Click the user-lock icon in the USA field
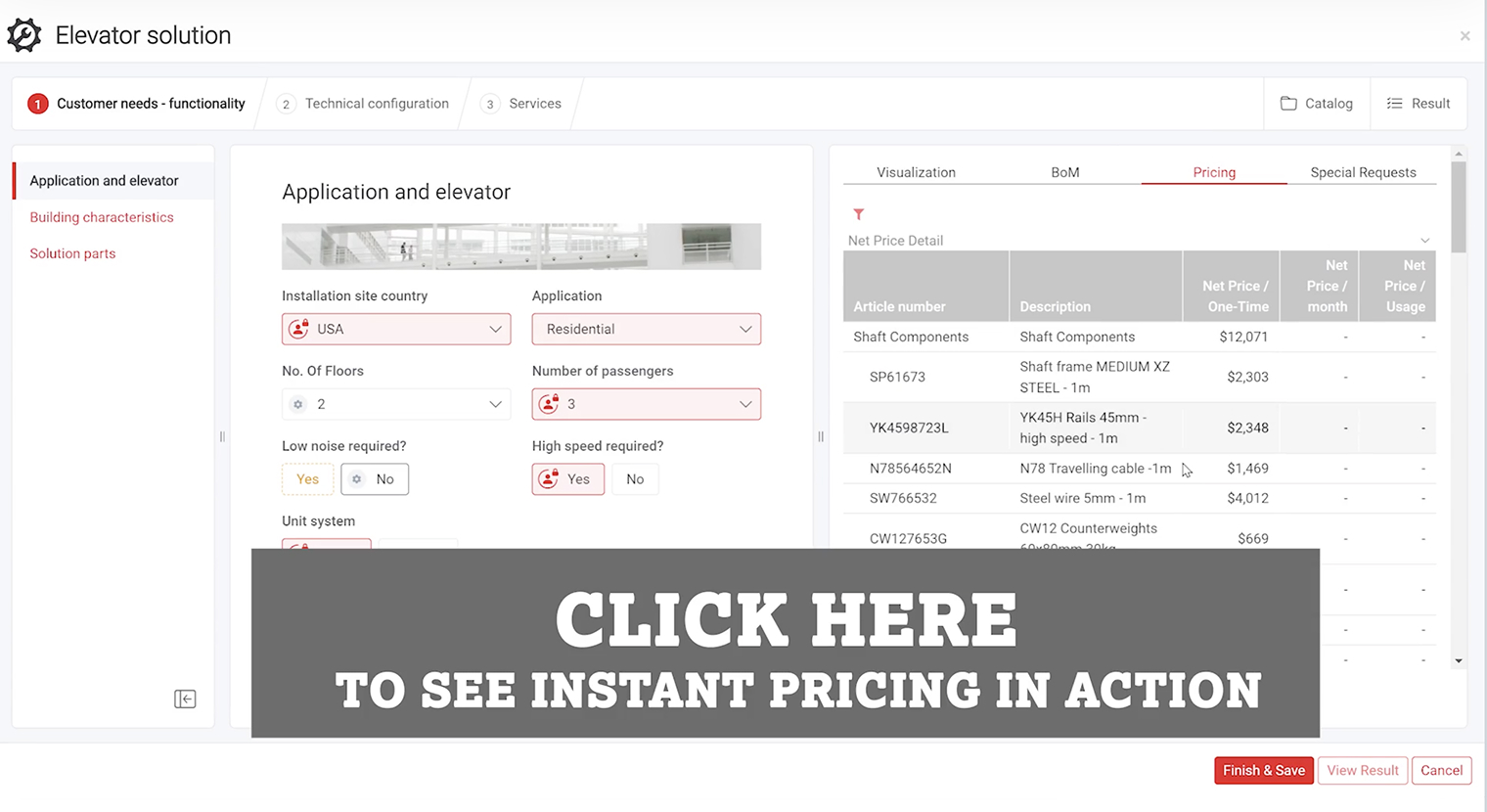 [298, 329]
